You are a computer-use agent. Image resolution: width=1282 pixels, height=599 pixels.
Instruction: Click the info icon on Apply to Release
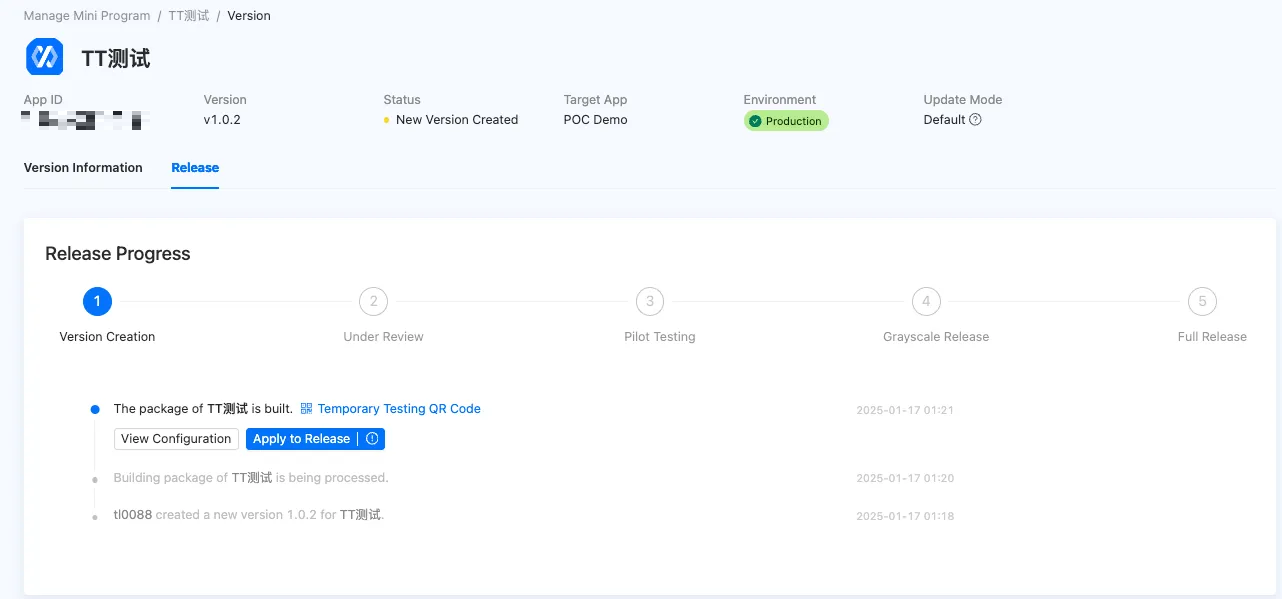coord(372,439)
